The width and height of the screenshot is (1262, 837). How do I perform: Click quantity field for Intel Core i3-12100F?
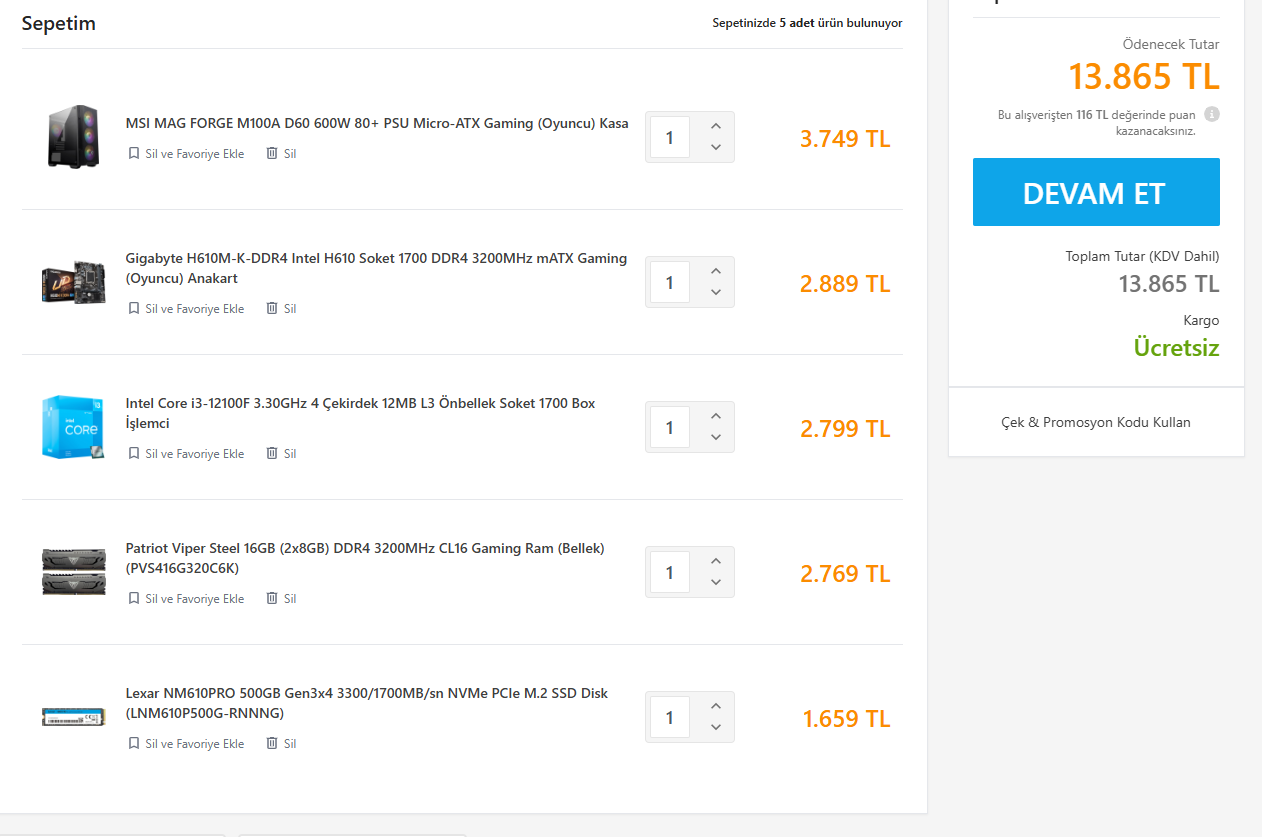tap(670, 427)
